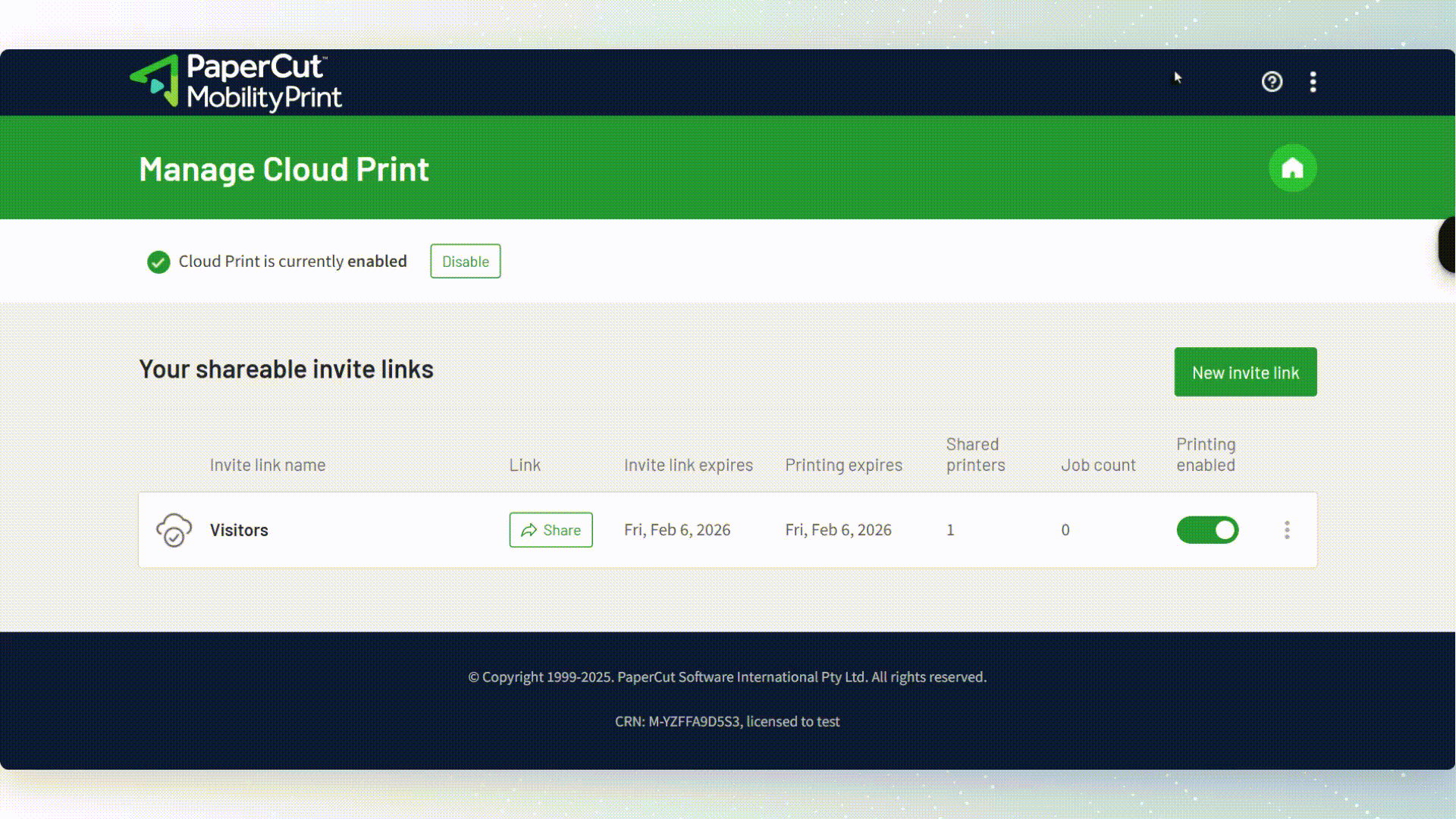Click the green check icon beside Cloud Print status

158,262
